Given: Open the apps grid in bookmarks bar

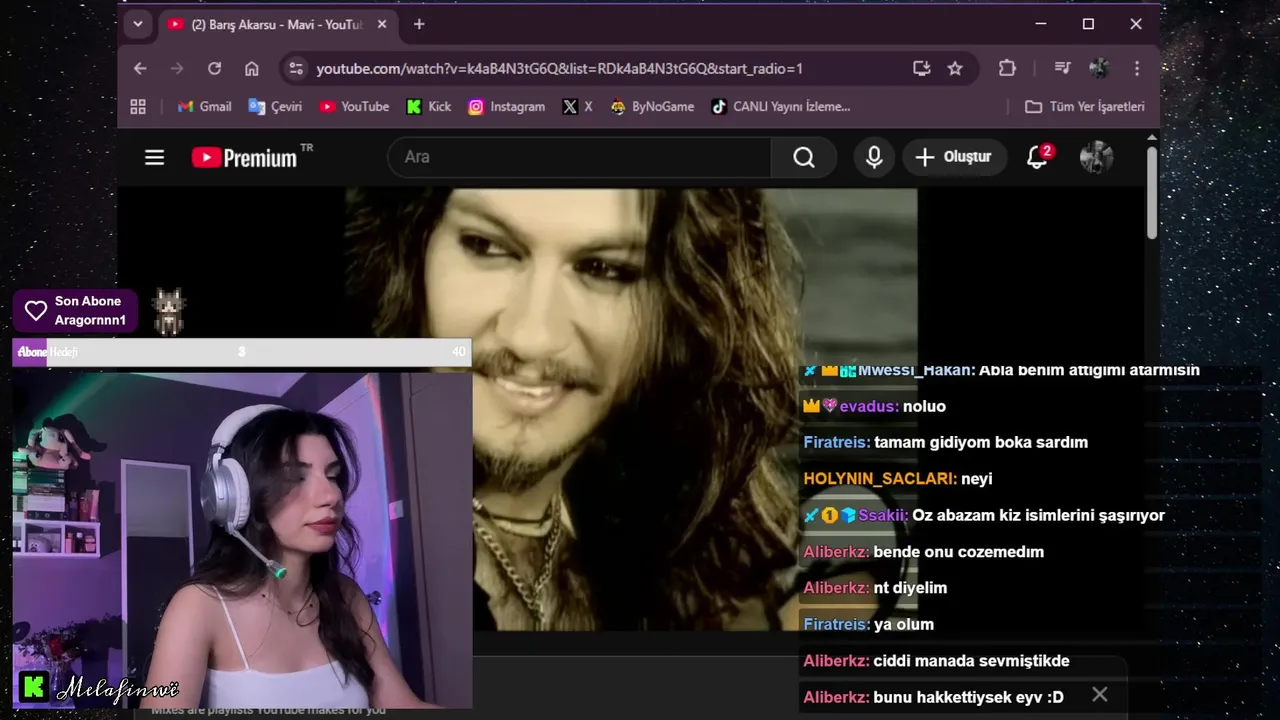Looking at the screenshot, I should pyautogui.click(x=138, y=106).
